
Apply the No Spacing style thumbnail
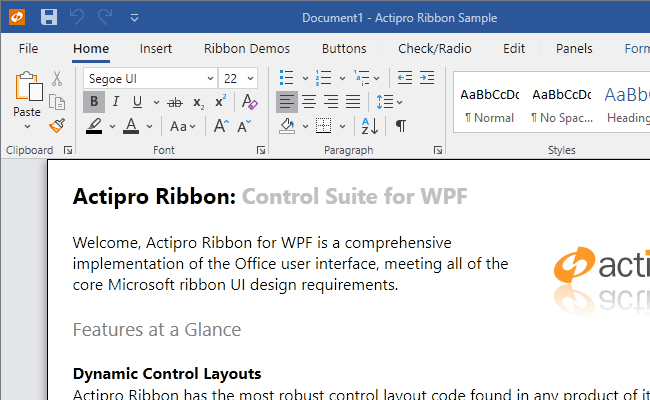pos(562,105)
